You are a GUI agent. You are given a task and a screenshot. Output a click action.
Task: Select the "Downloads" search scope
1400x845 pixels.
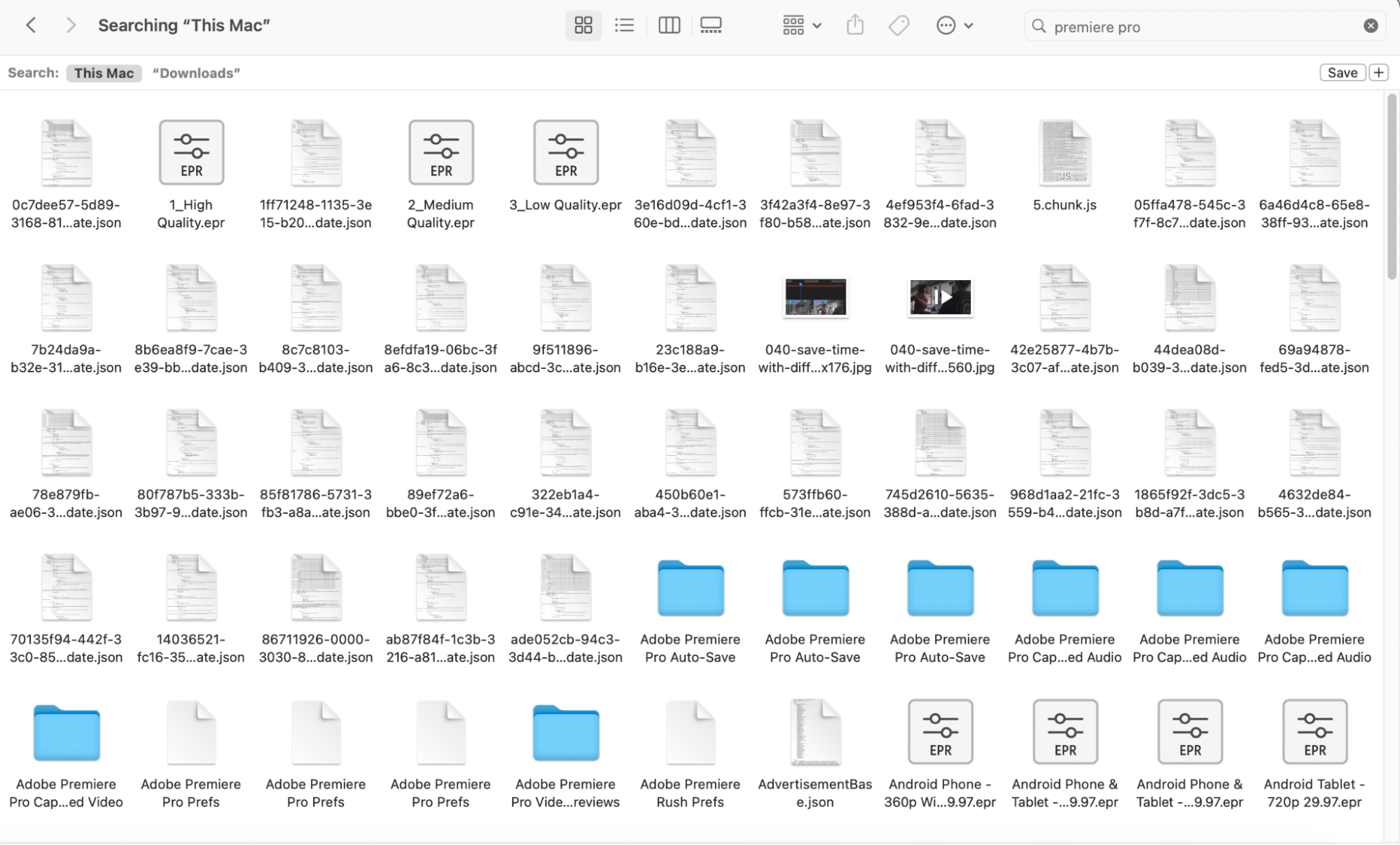click(x=196, y=73)
